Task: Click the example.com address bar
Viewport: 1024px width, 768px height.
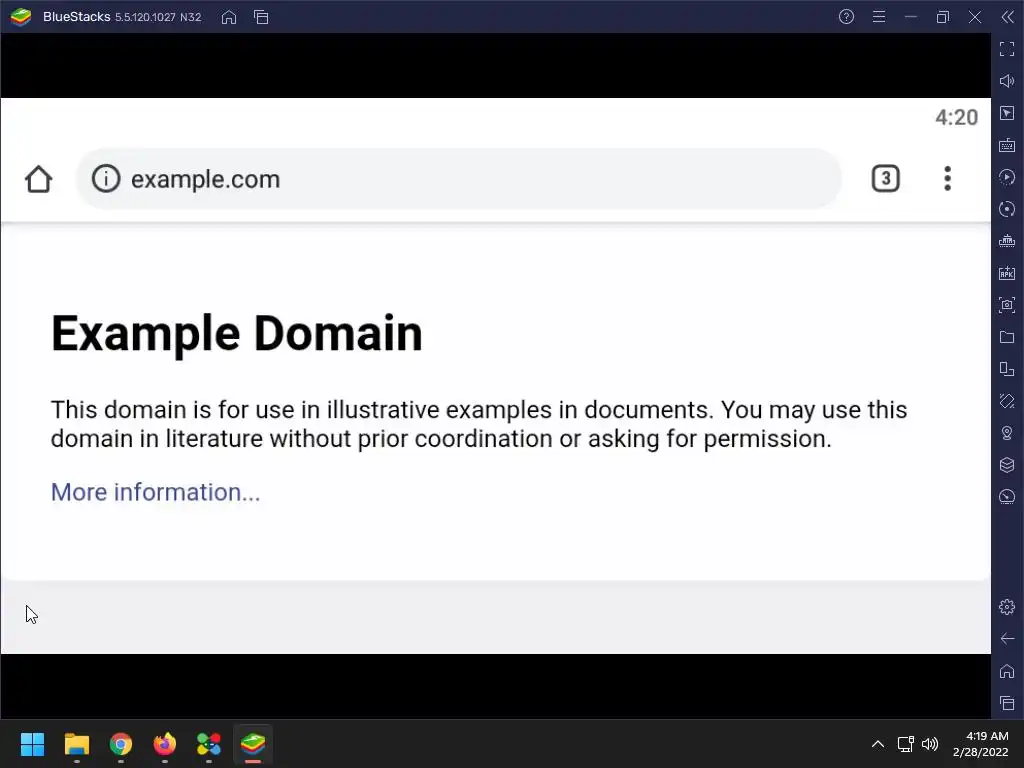Action: click(x=458, y=179)
